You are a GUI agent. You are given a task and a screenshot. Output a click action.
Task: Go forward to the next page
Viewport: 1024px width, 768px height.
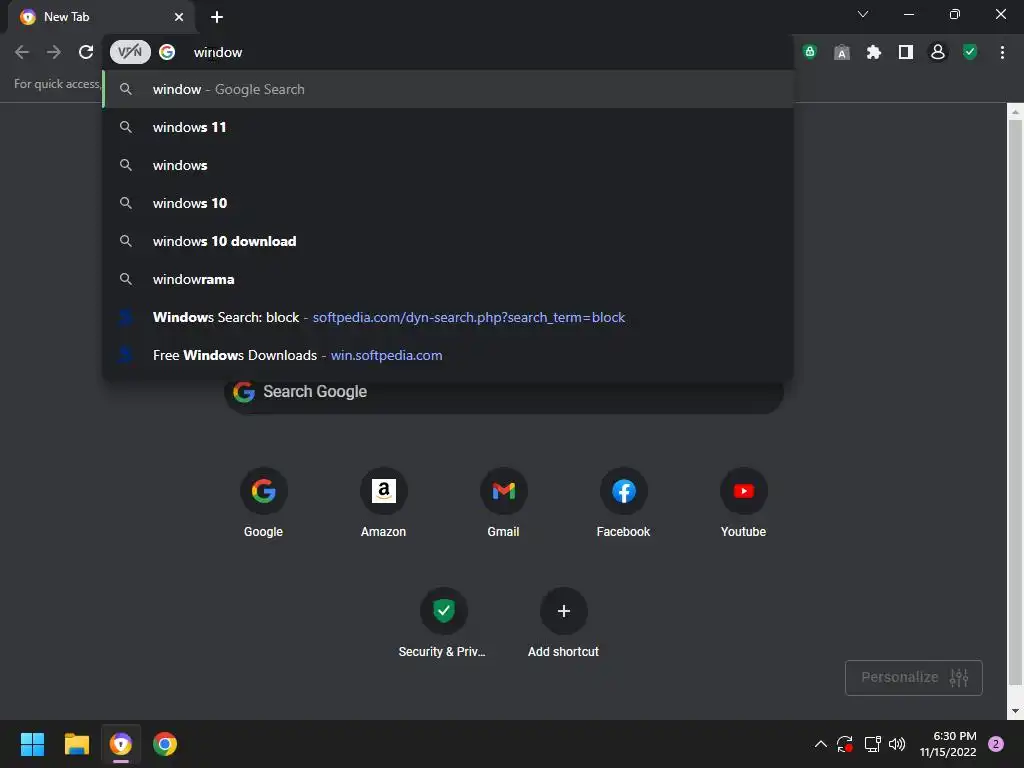[54, 52]
